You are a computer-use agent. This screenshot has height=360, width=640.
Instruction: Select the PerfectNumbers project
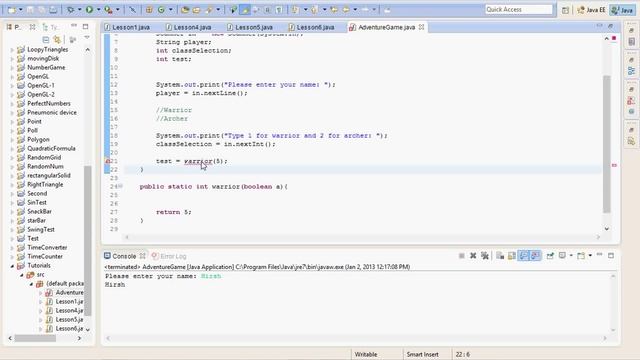pyautogui.click(x=49, y=103)
